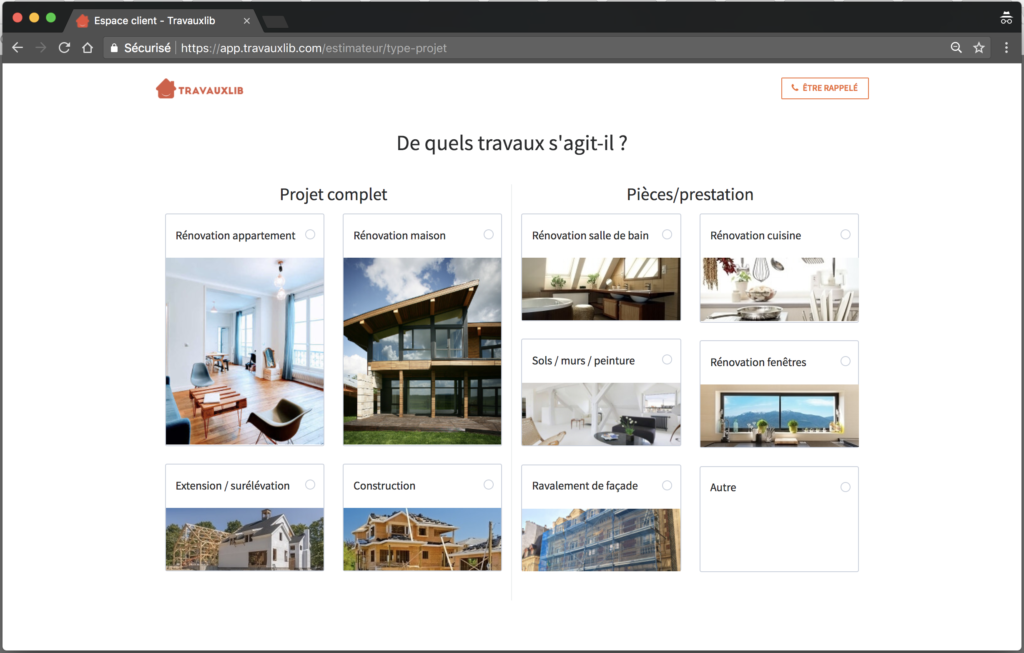Select Ravalement de façade radio button
1024x653 pixels.
(667, 485)
